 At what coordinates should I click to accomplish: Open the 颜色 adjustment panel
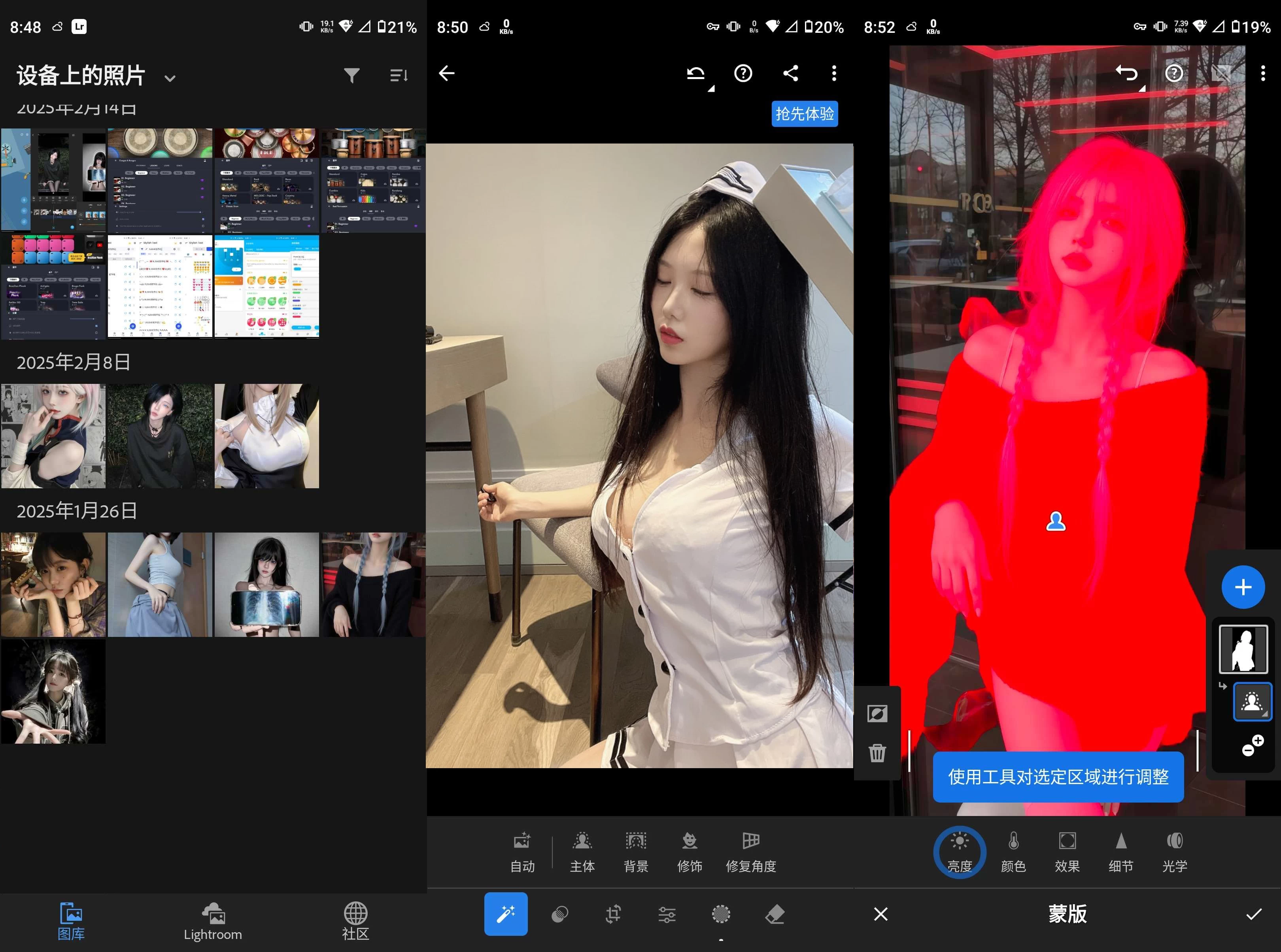point(1013,852)
